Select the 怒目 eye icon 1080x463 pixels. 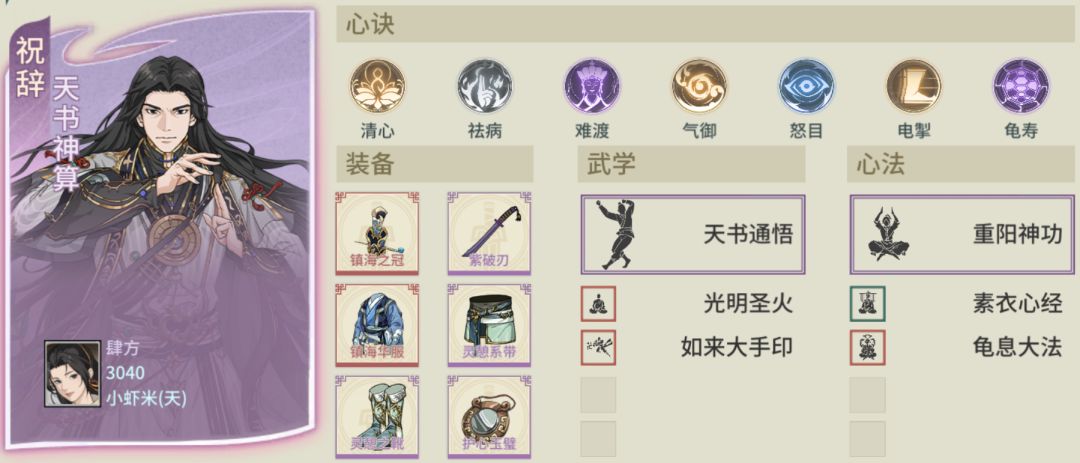(807, 86)
